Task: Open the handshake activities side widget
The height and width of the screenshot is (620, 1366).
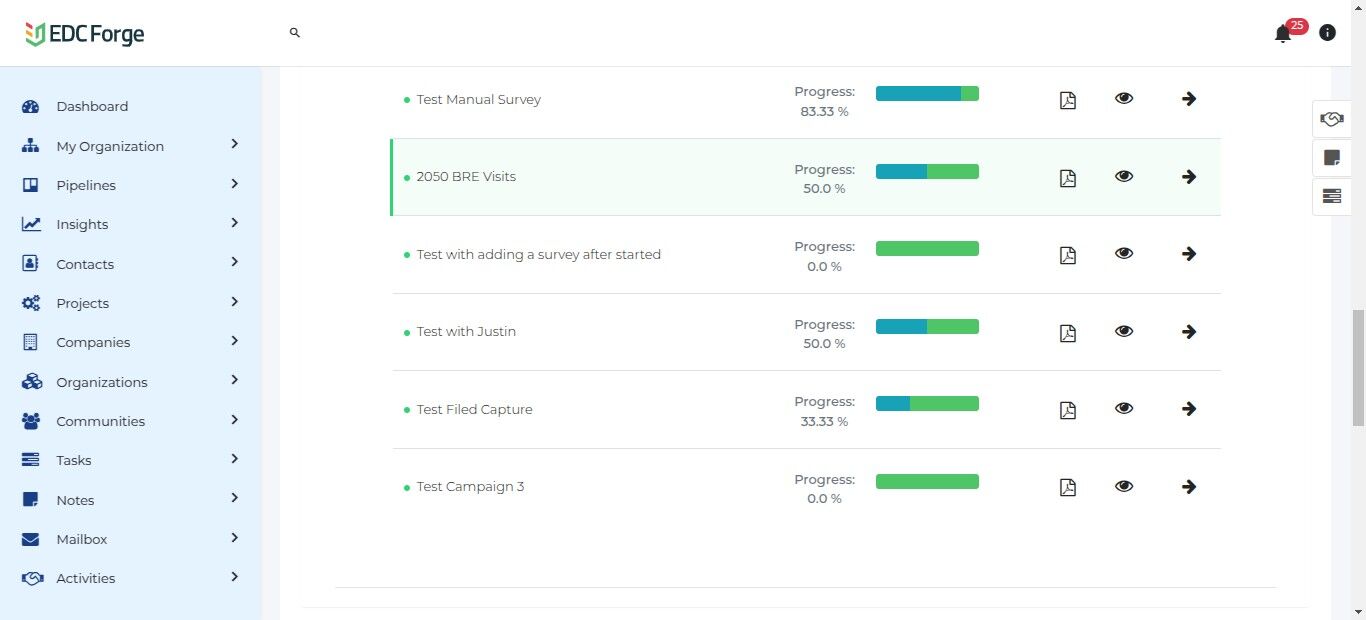Action: (x=1331, y=119)
